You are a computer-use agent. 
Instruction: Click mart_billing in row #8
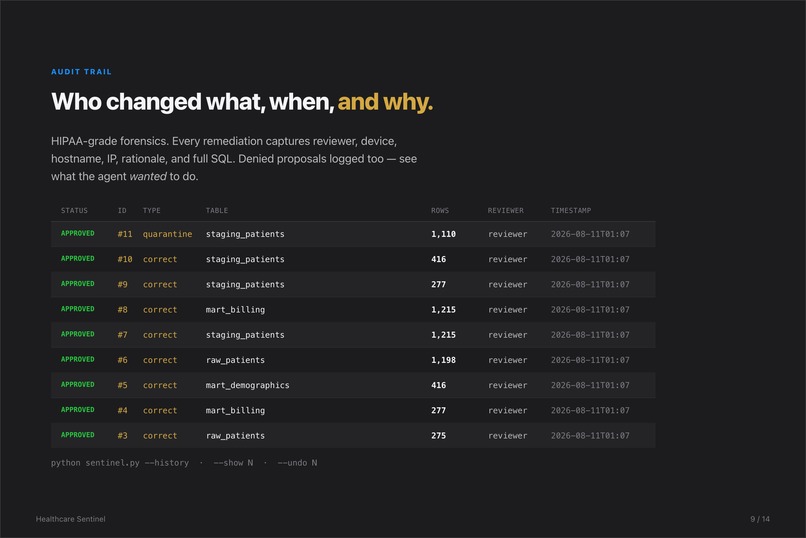tap(235, 309)
